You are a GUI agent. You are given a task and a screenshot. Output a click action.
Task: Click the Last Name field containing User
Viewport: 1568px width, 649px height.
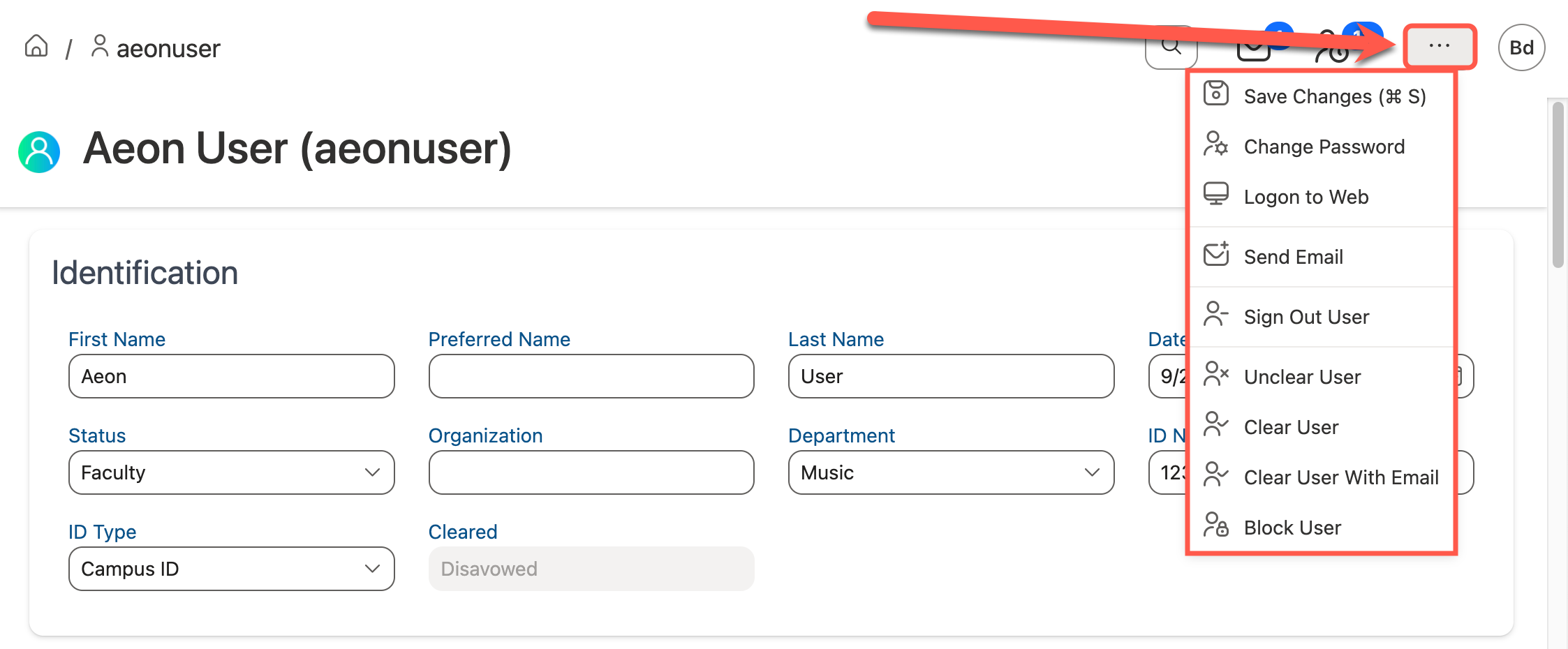pyautogui.click(x=951, y=376)
